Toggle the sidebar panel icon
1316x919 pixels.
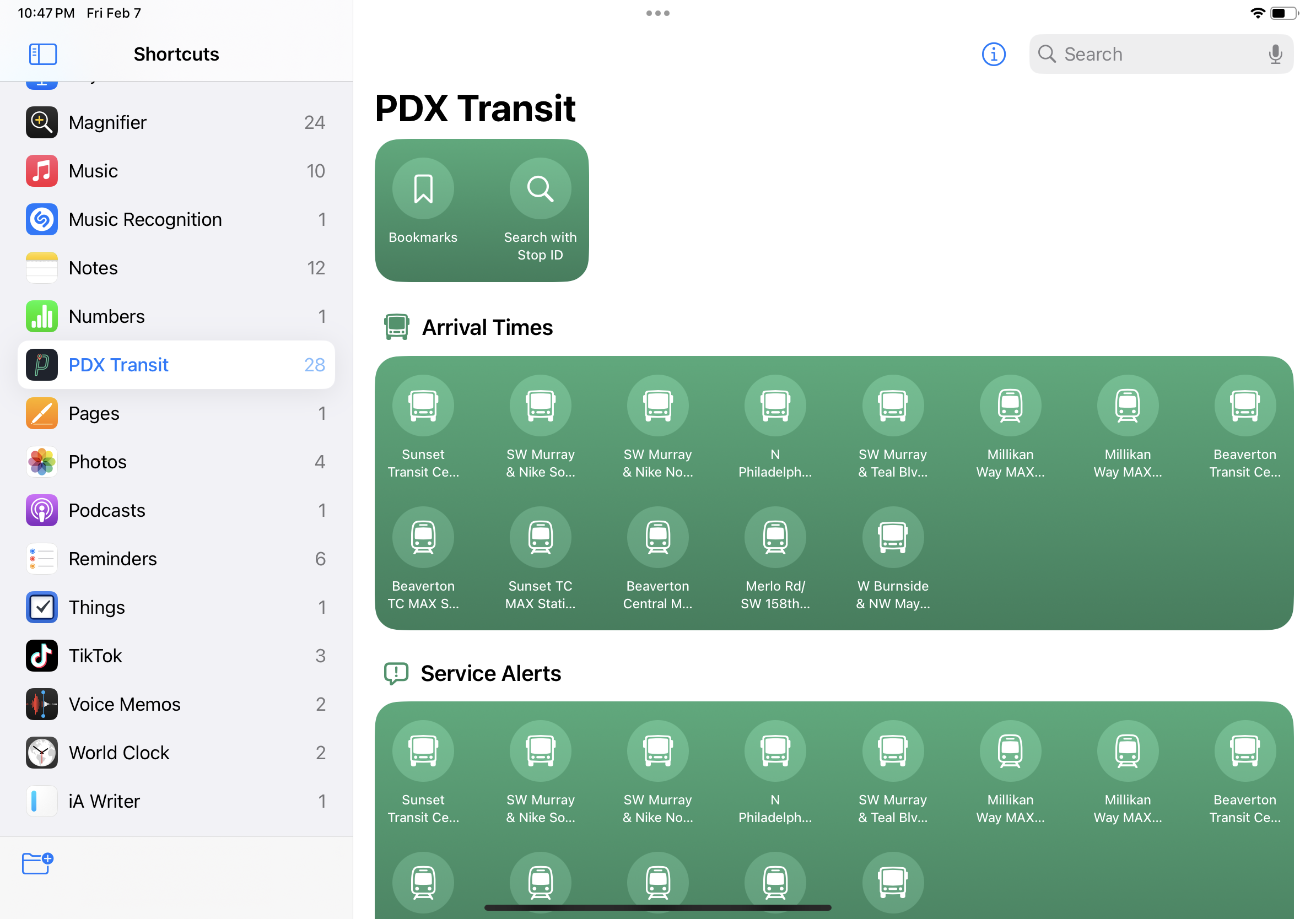click(43, 55)
